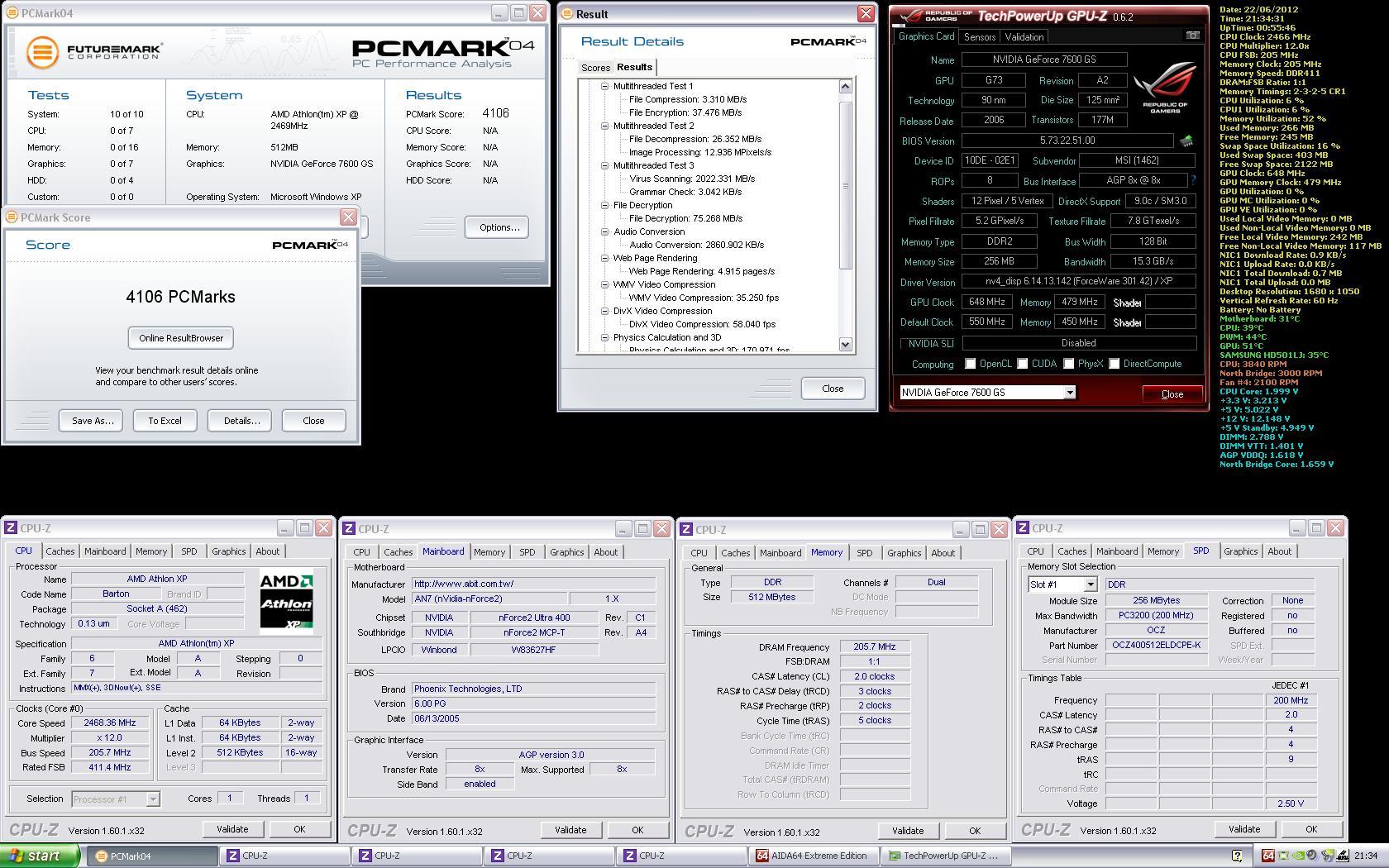This screenshot has height=868, width=1389.
Task: Toggle the OpenCL checkbox in GPU-Z
Action: tap(971, 364)
